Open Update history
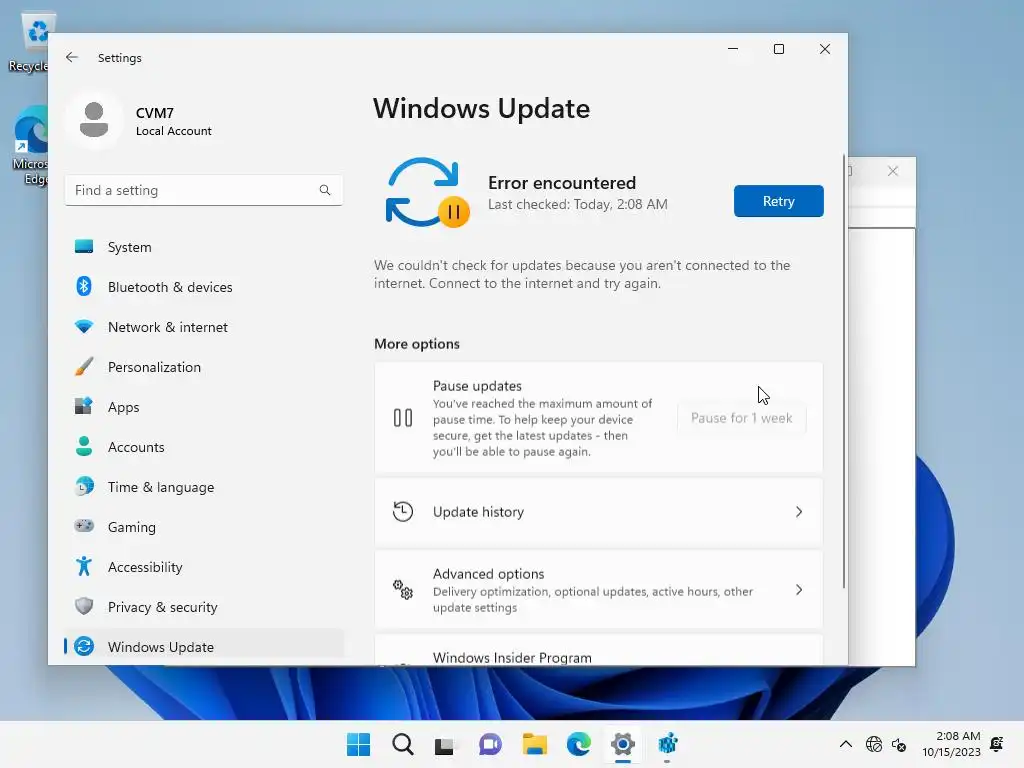The height and width of the screenshot is (768, 1024). coord(598,511)
